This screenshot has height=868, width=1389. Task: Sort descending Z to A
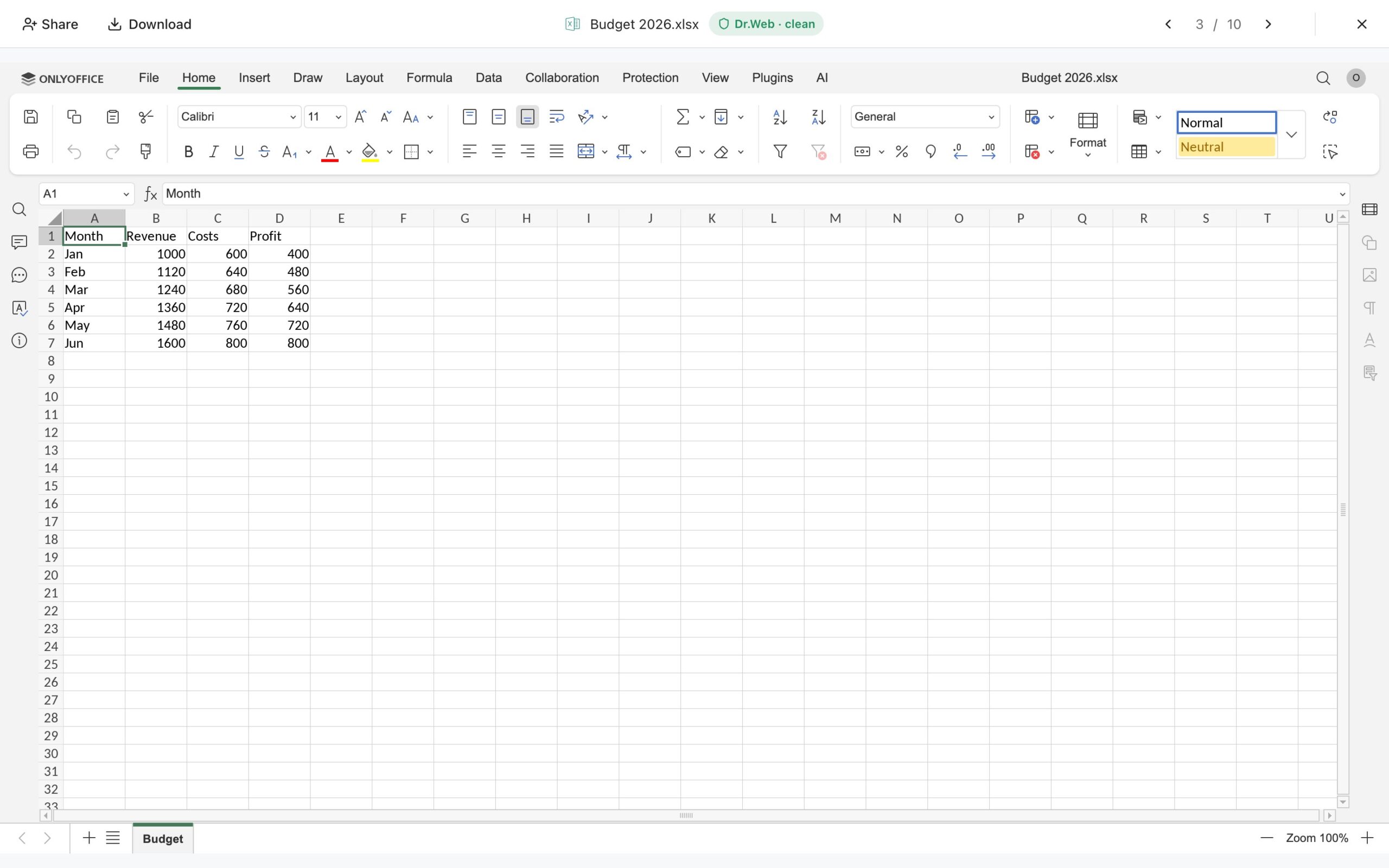click(x=818, y=117)
